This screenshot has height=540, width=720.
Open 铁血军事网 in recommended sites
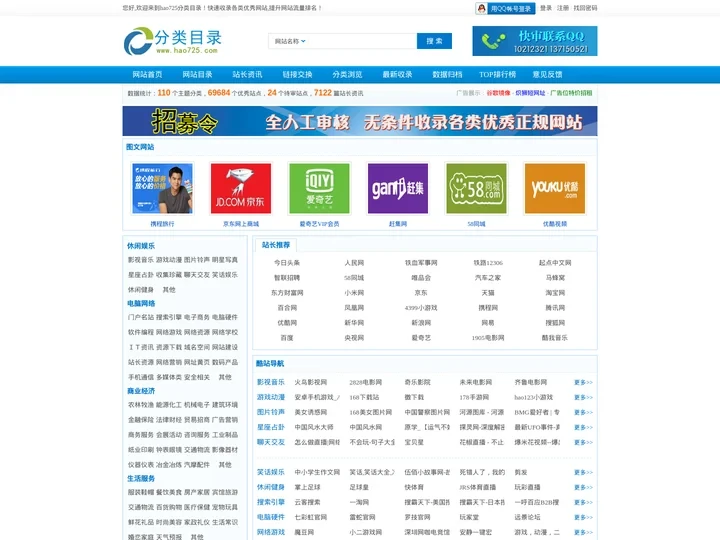421,263
